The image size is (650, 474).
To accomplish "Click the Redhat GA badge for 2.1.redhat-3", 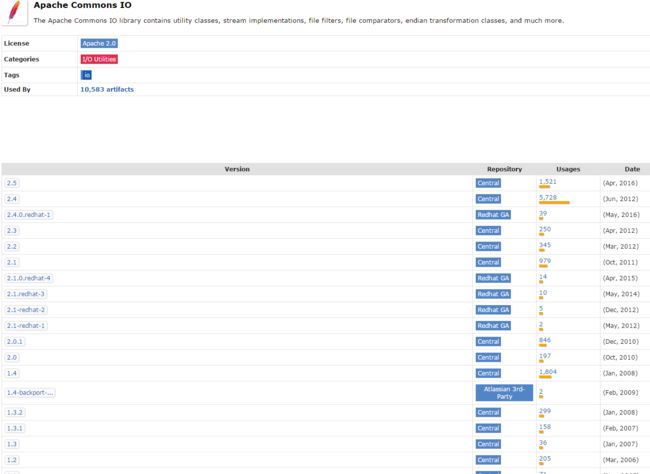I will point(493,294).
